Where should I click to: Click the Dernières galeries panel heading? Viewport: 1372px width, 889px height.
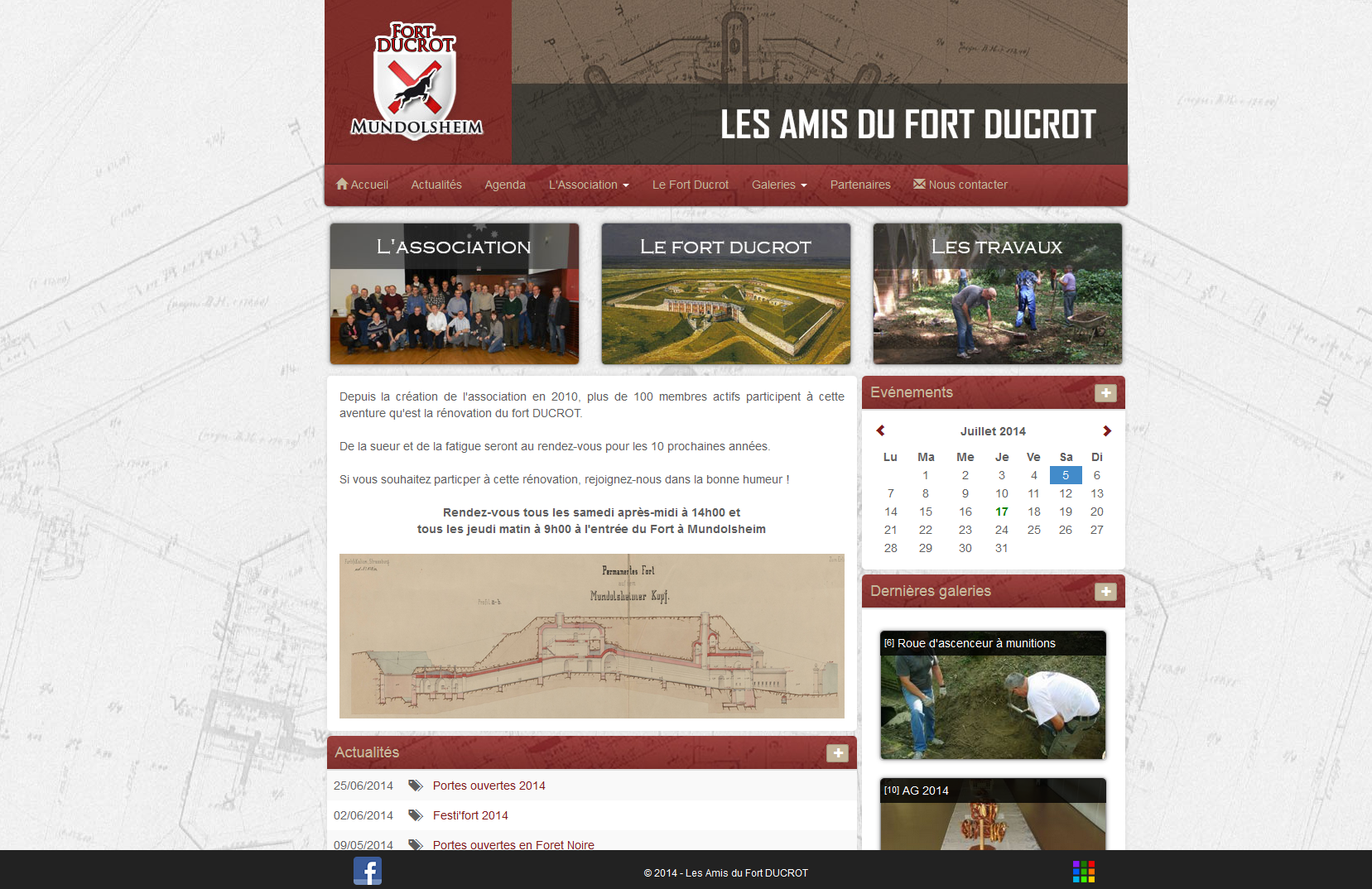pos(931,591)
